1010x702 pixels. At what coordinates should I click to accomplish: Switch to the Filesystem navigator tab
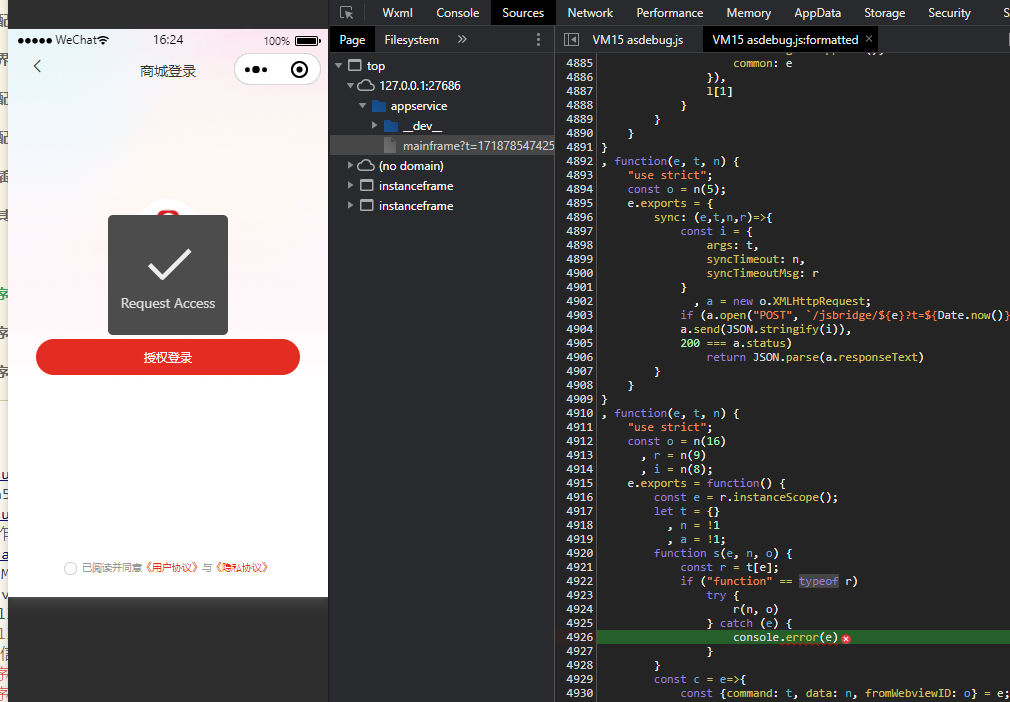point(412,40)
